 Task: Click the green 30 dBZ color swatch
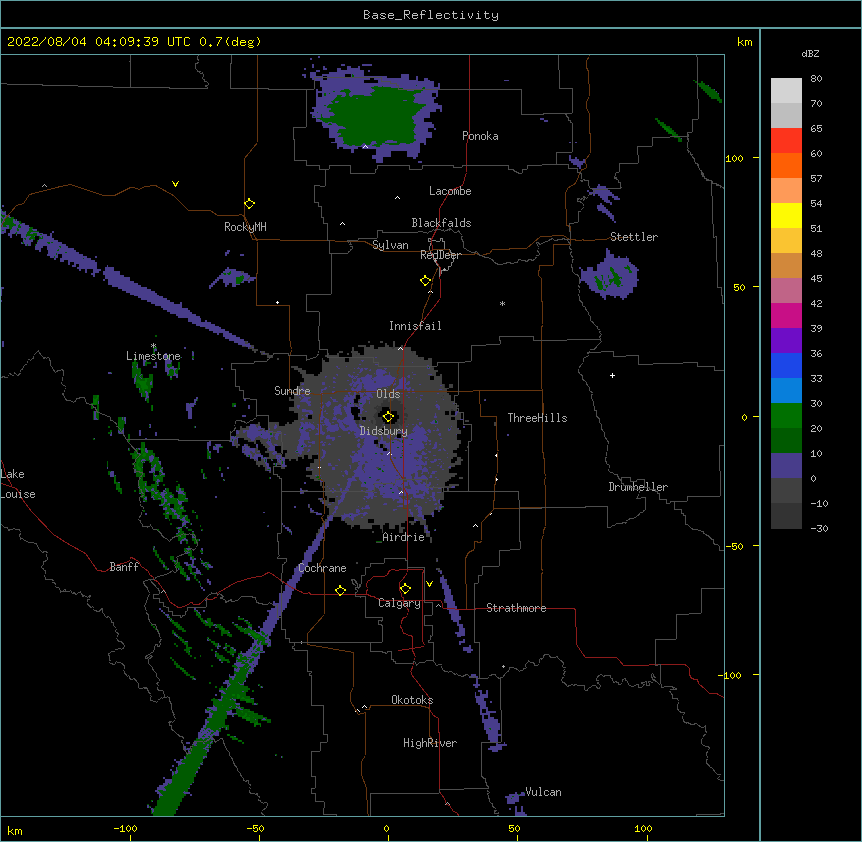click(x=786, y=416)
